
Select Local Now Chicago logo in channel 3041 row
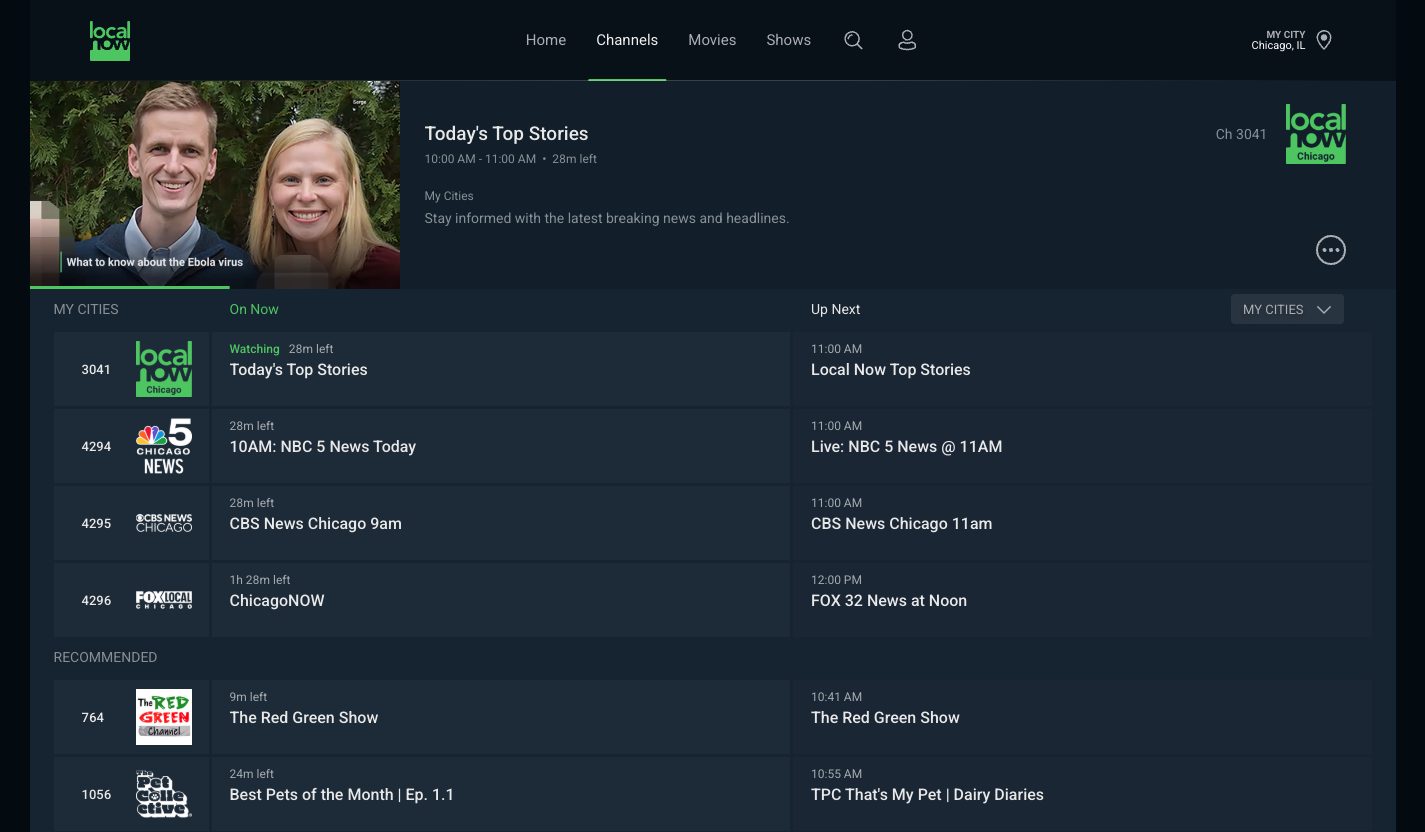click(x=164, y=369)
